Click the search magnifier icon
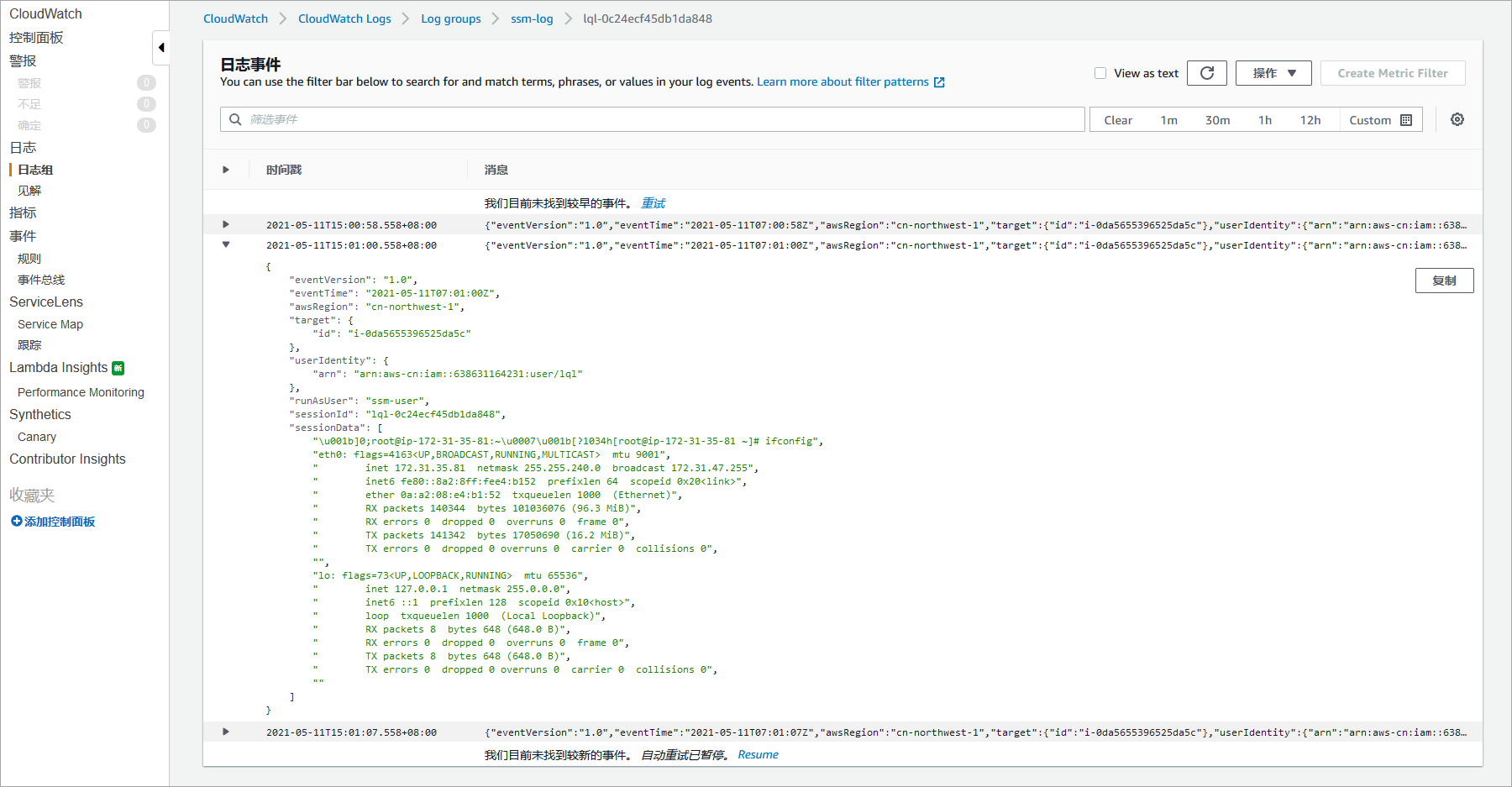This screenshot has width=1512, height=787. 235,119
